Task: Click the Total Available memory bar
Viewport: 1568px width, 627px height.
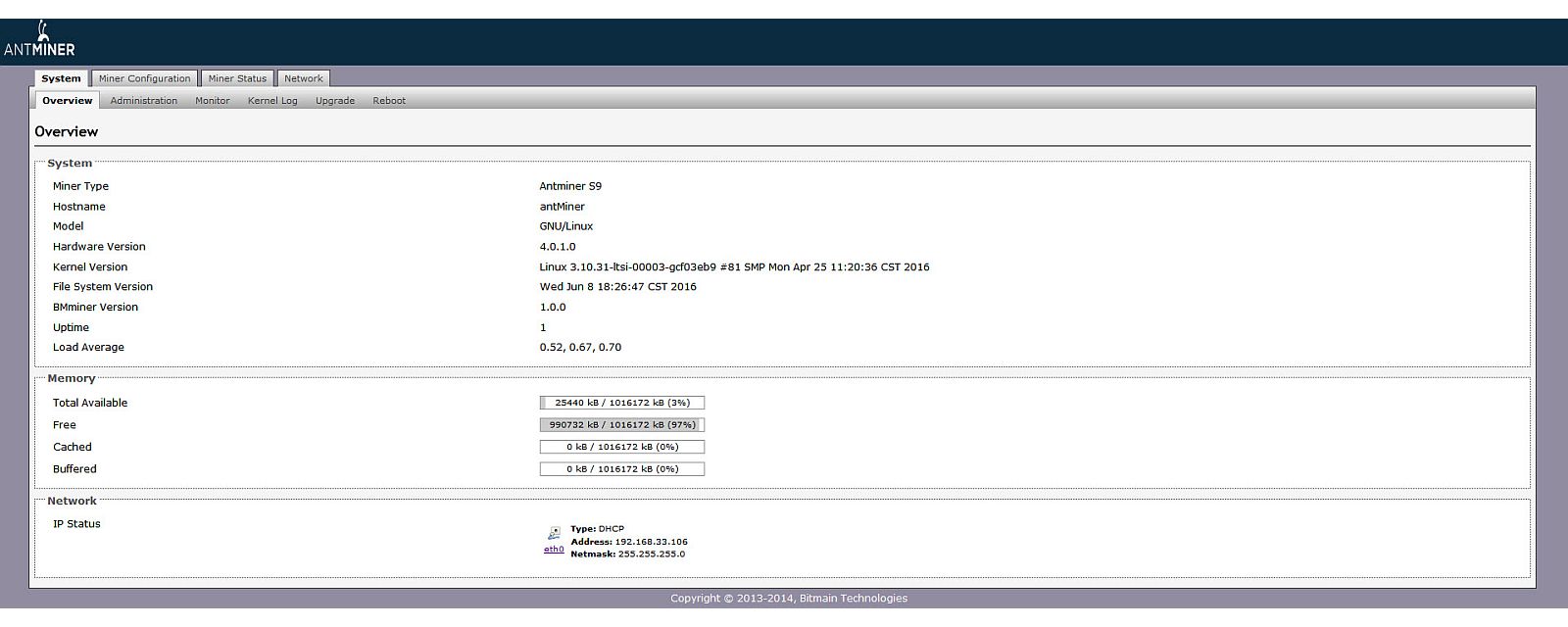Action: tap(622, 403)
